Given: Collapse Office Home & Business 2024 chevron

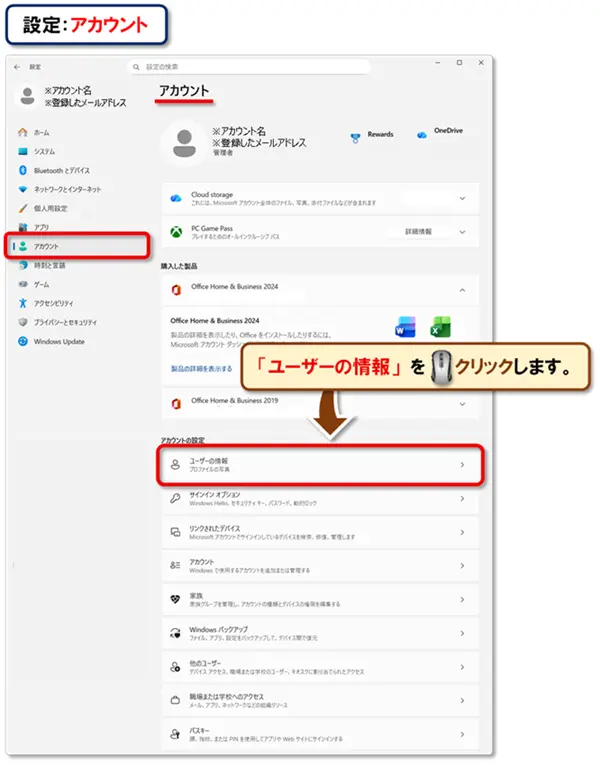Looking at the screenshot, I should point(462,290).
